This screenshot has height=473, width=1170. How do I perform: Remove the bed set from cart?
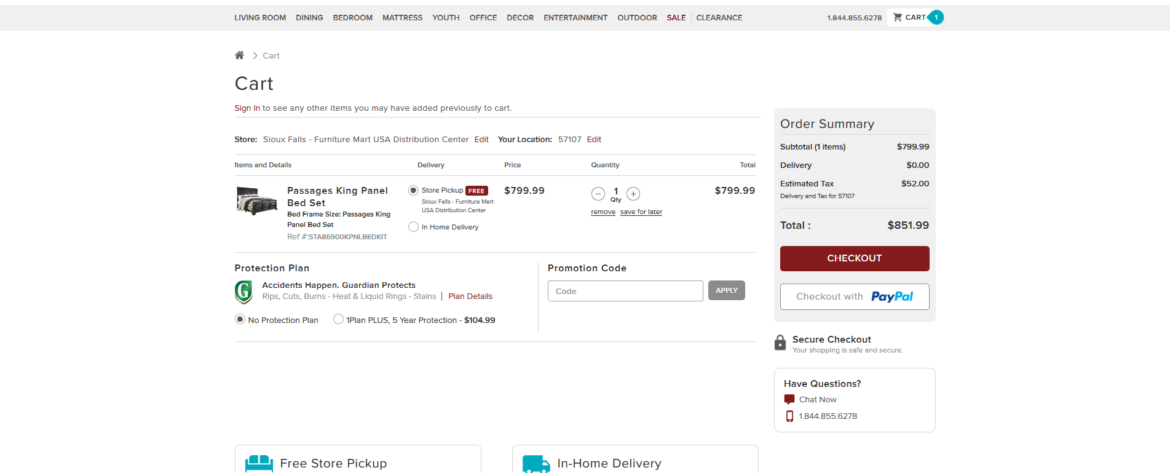pyautogui.click(x=603, y=212)
